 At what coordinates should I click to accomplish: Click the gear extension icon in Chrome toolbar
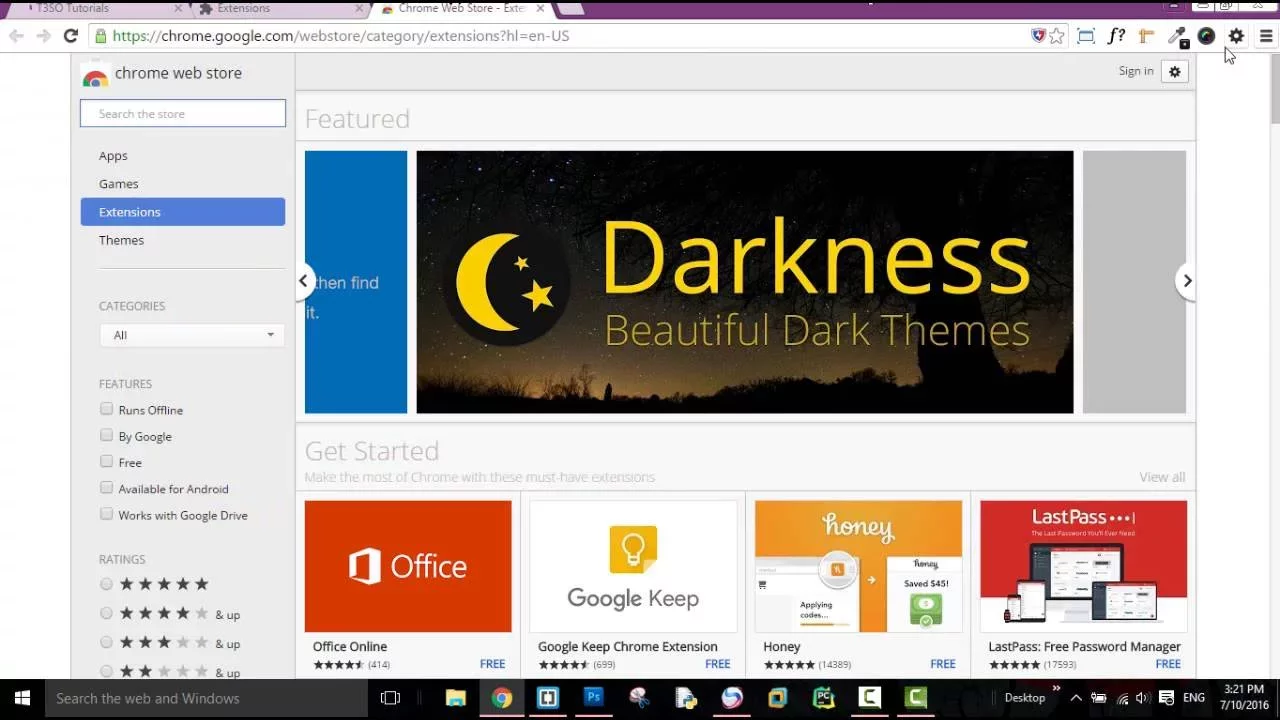[1237, 36]
